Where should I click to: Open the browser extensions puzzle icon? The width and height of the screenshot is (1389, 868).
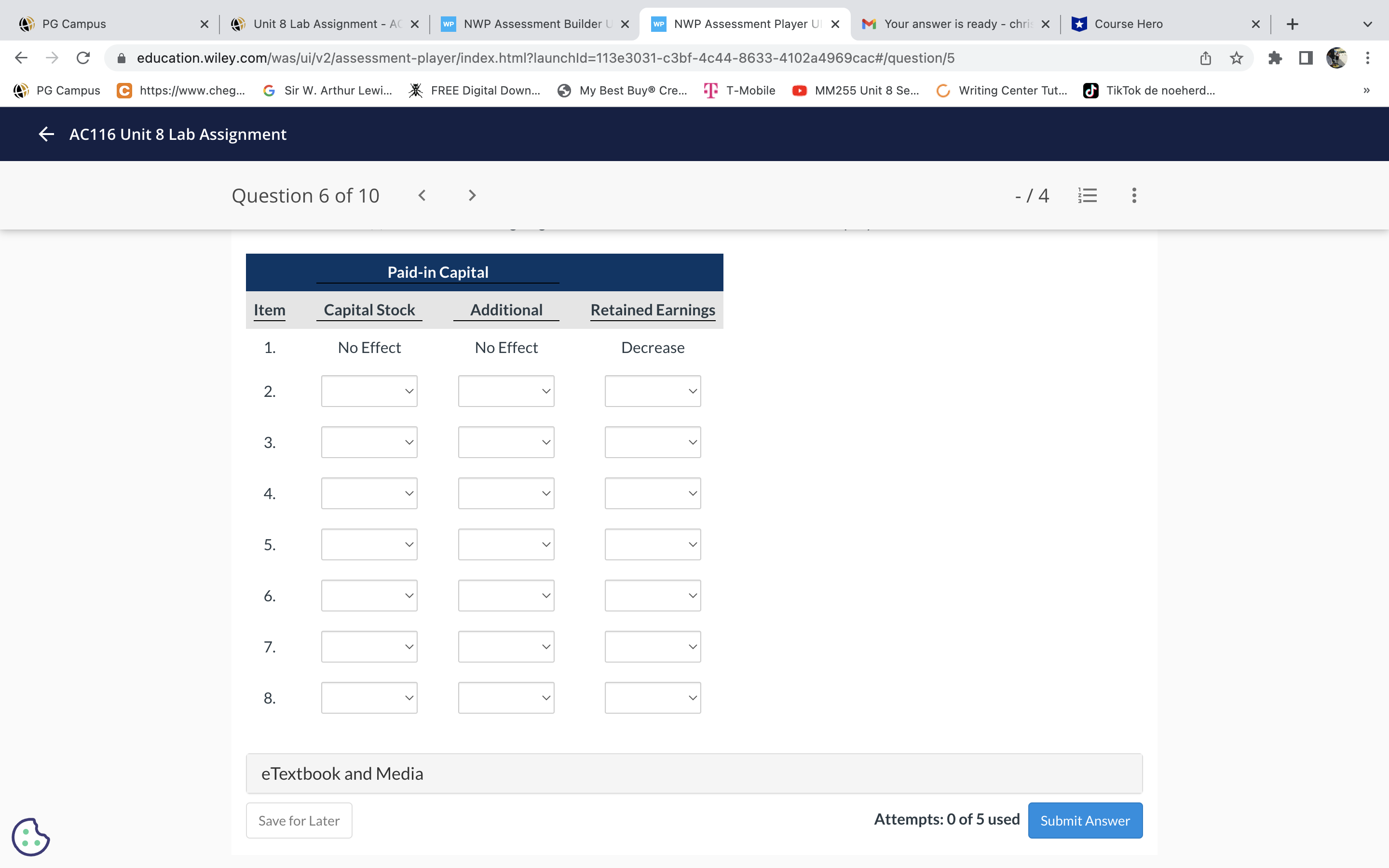tap(1275, 58)
